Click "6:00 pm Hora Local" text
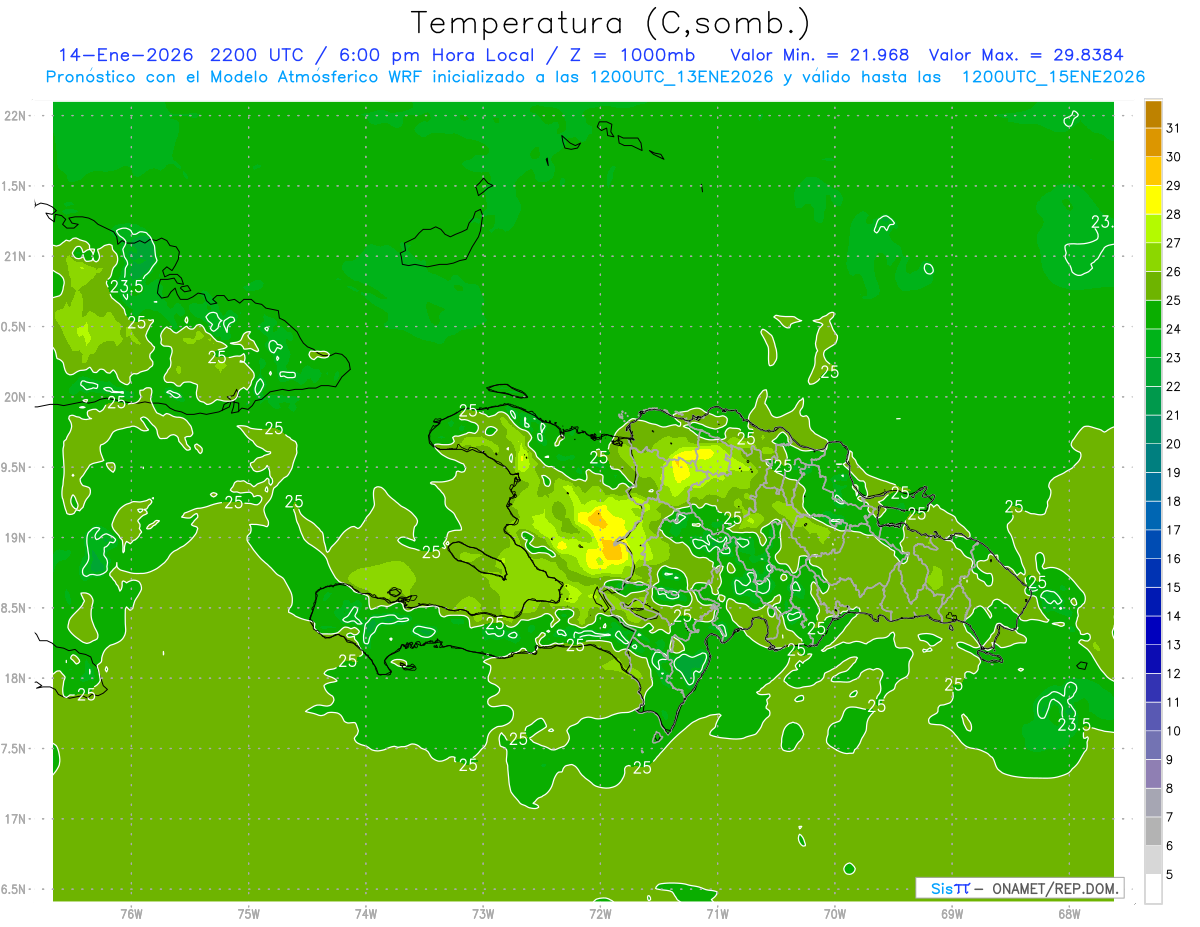 (x=435, y=55)
